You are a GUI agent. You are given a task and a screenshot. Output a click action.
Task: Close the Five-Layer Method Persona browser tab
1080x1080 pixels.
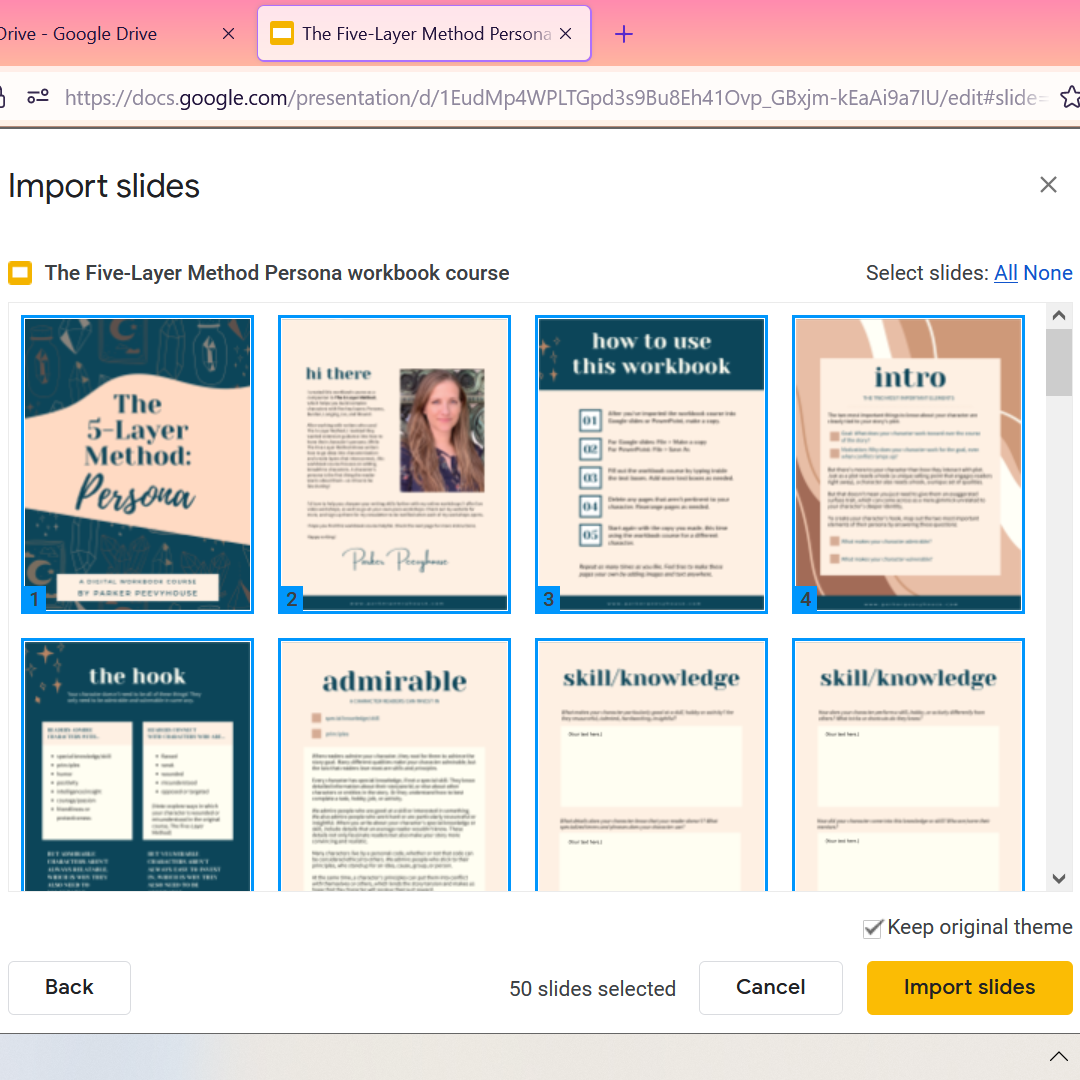coord(565,33)
